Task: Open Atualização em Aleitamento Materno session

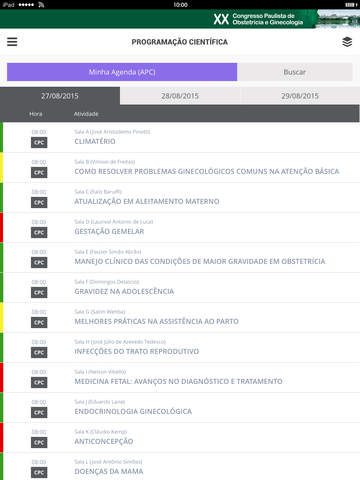Action: coord(180,198)
